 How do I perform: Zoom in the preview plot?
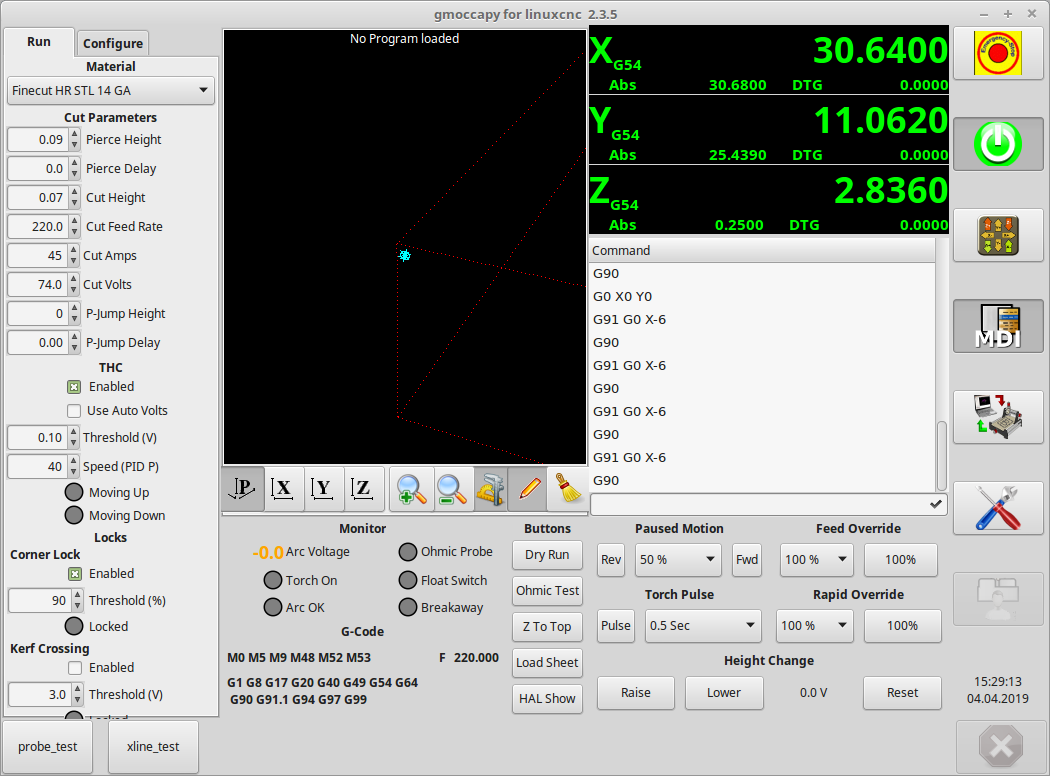pos(410,489)
